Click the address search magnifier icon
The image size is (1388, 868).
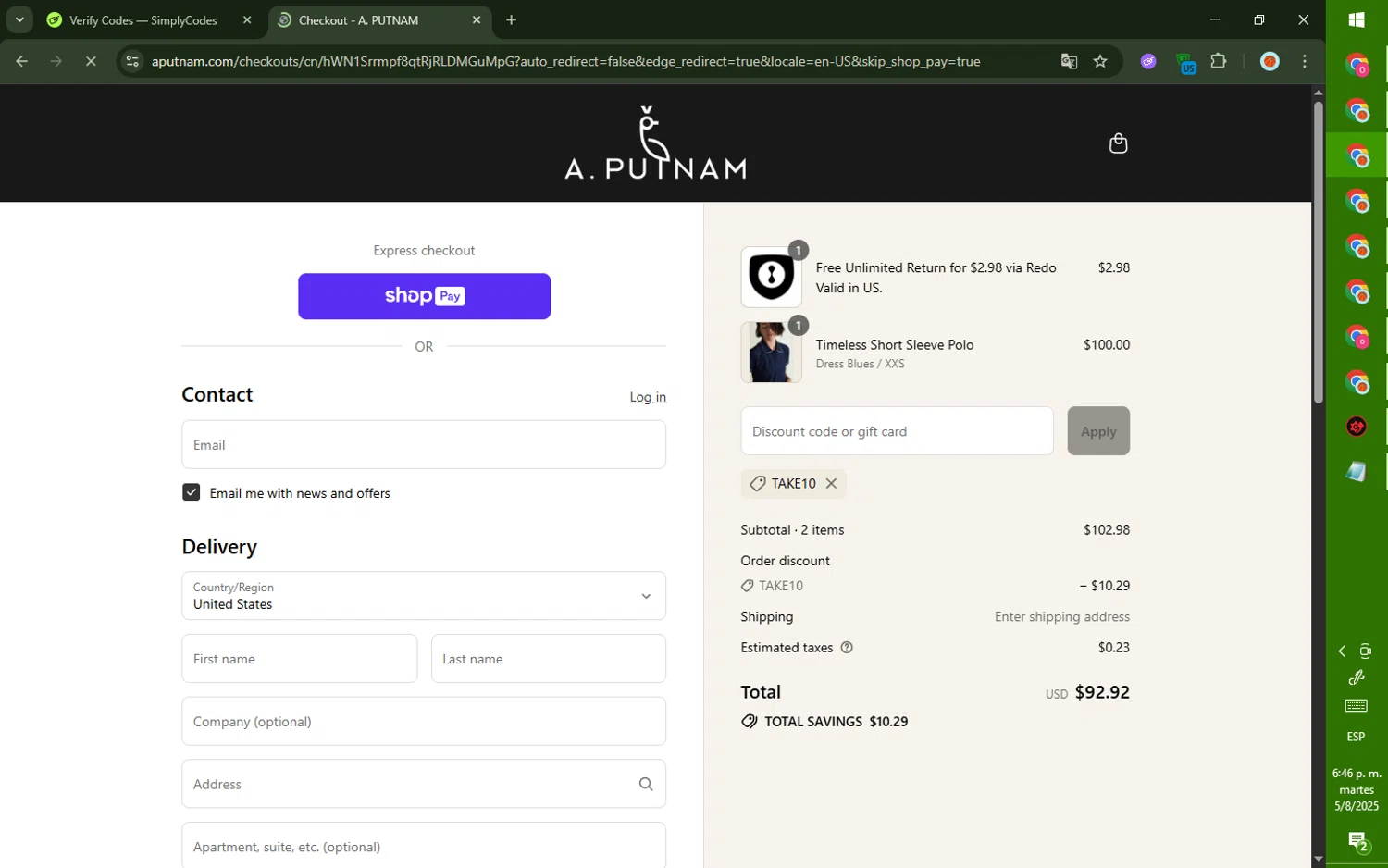[x=646, y=784]
